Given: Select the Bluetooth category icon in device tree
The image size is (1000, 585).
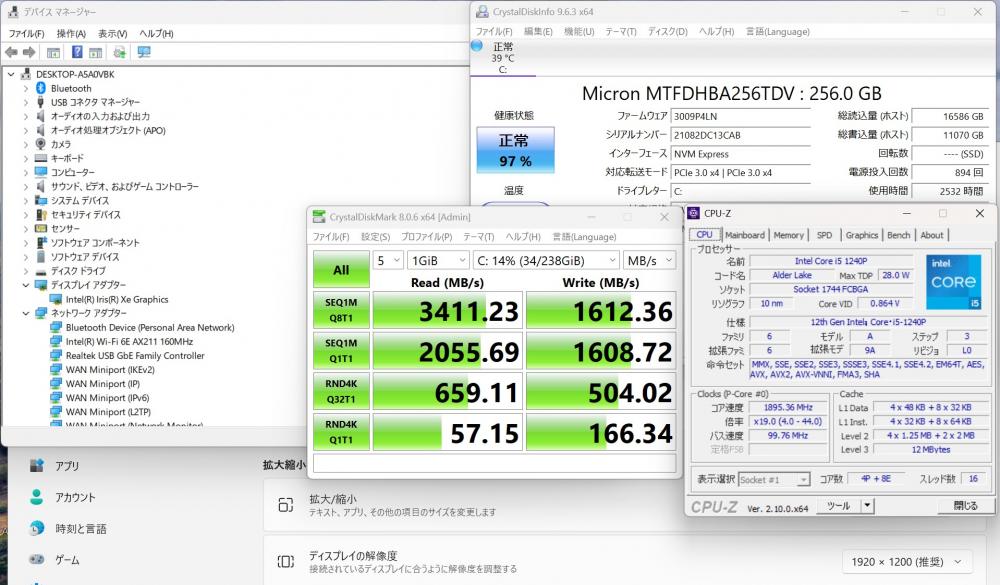Looking at the screenshot, I should (x=41, y=88).
